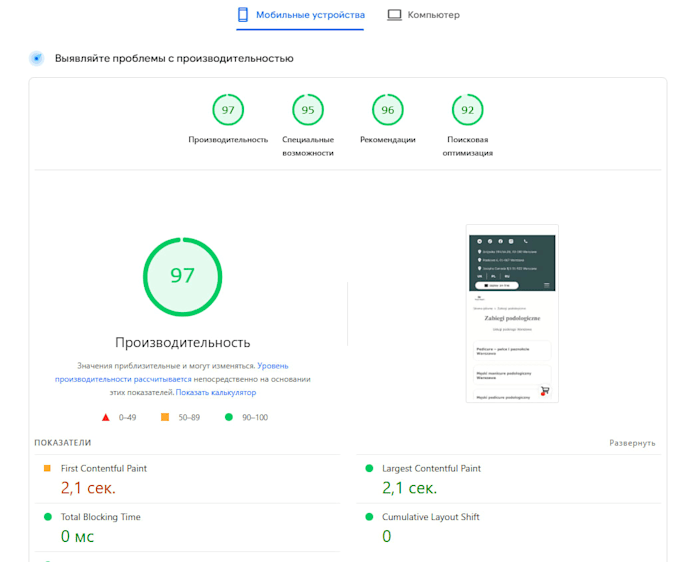Jump to the 96 Рекомендации score gauge
Image resolution: width=680 pixels, height=562 pixels.
coord(388,110)
